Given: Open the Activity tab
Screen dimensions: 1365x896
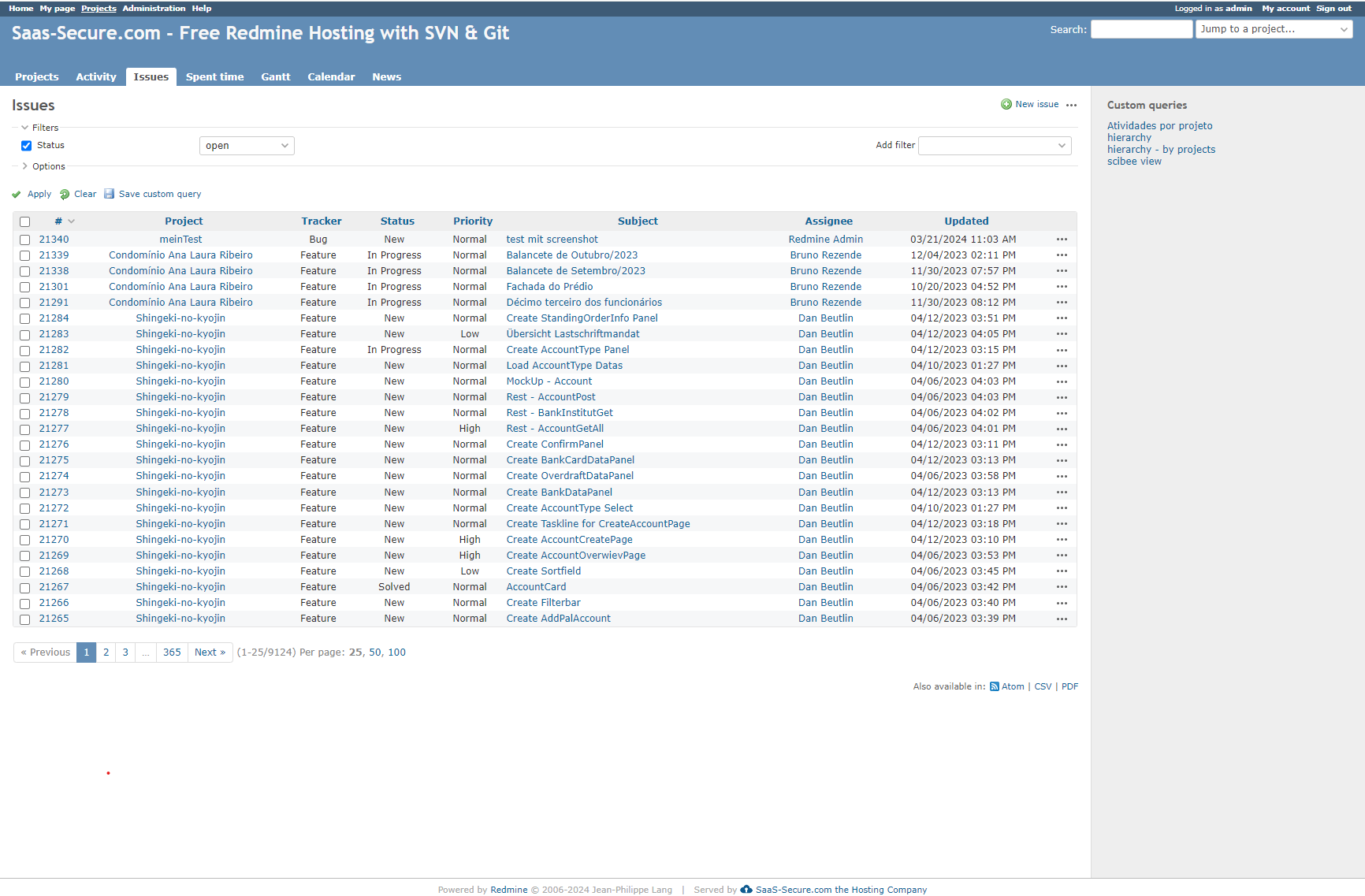Looking at the screenshot, I should (x=96, y=77).
